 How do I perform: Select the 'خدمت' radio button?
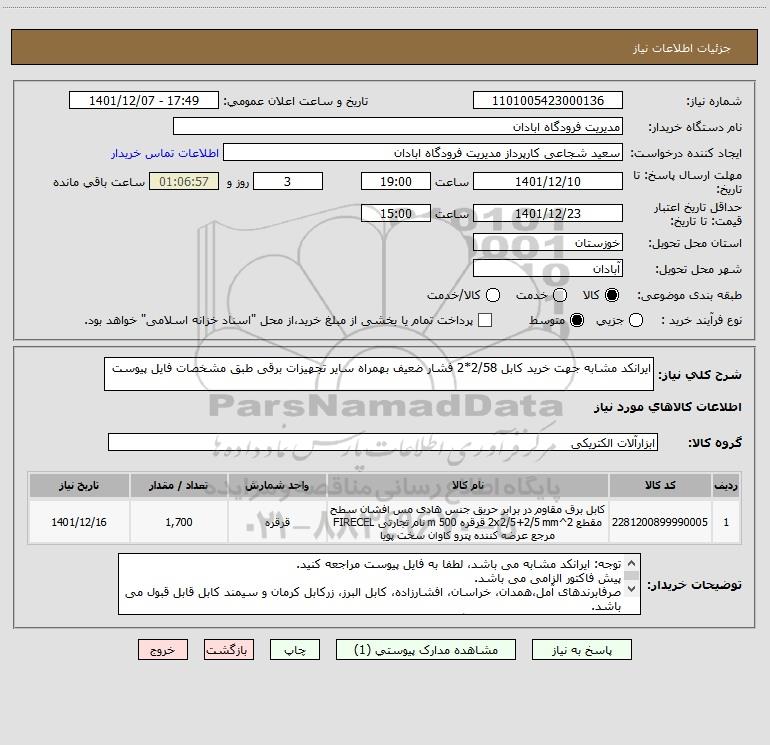tap(560, 295)
